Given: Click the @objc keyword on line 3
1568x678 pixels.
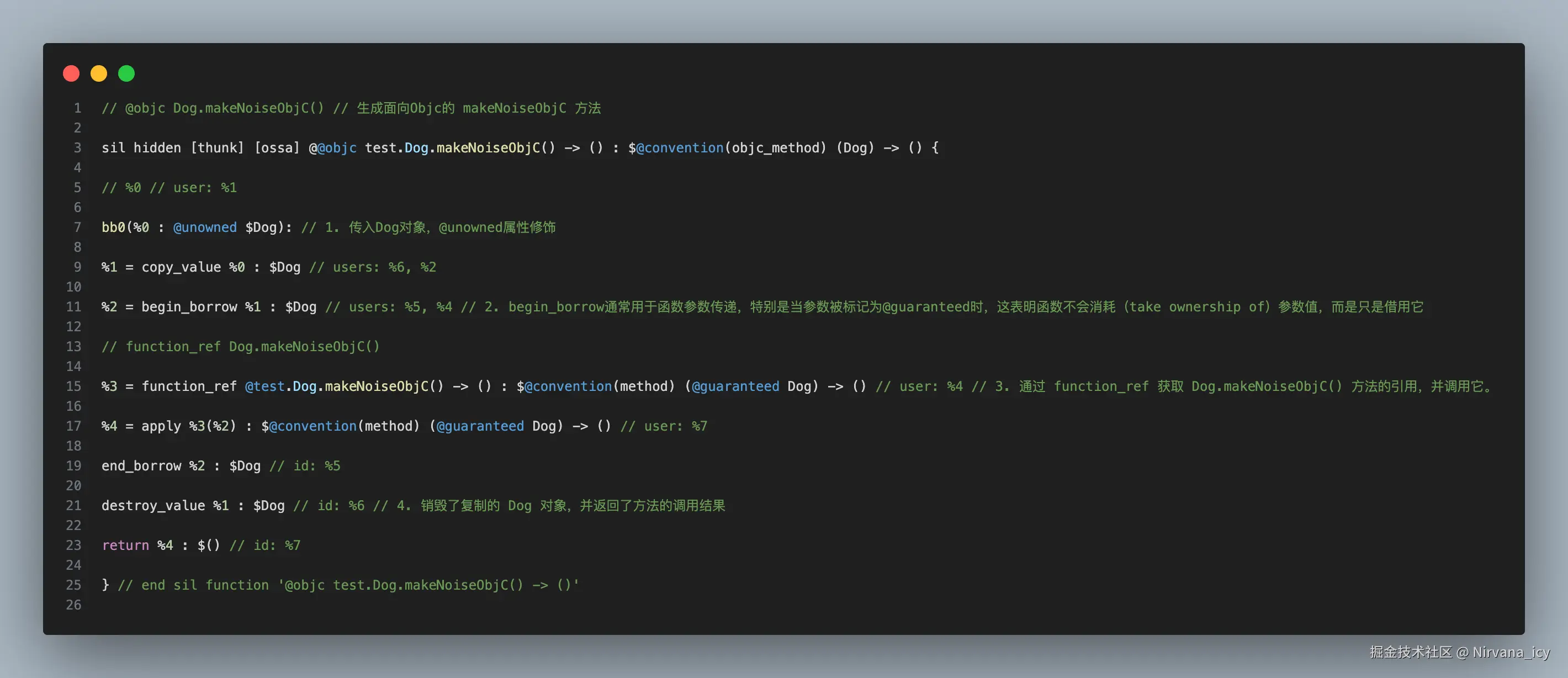Looking at the screenshot, I should click(337, 148).
